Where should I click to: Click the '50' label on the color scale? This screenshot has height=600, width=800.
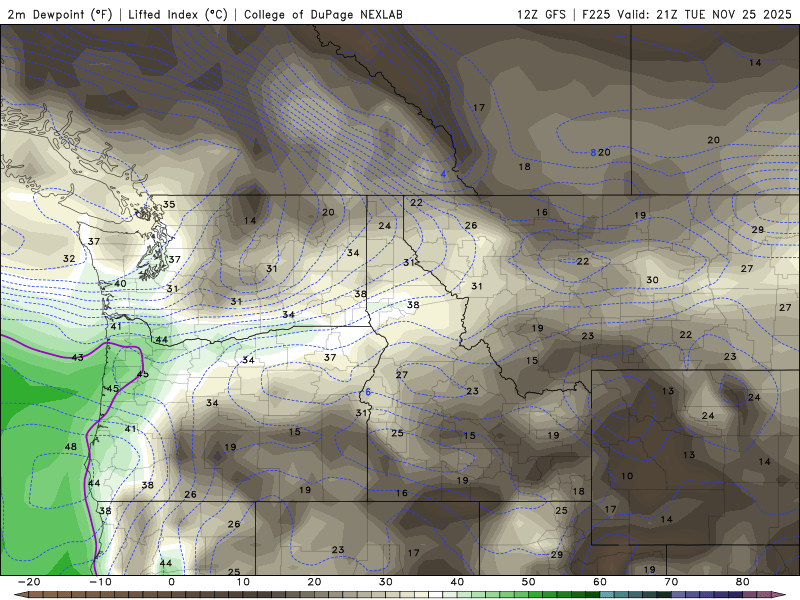point(529,582)
